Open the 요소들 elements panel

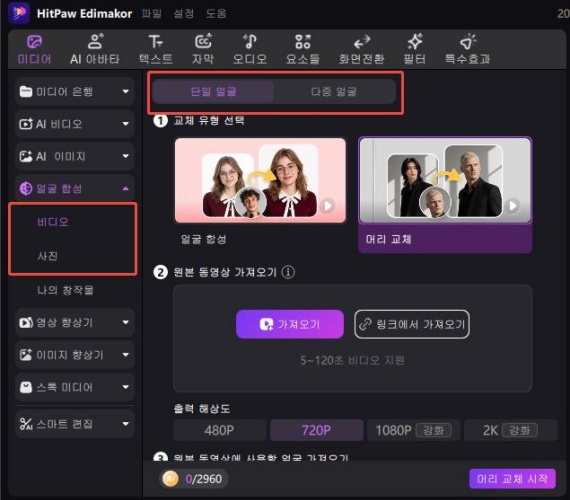point(302,50)
